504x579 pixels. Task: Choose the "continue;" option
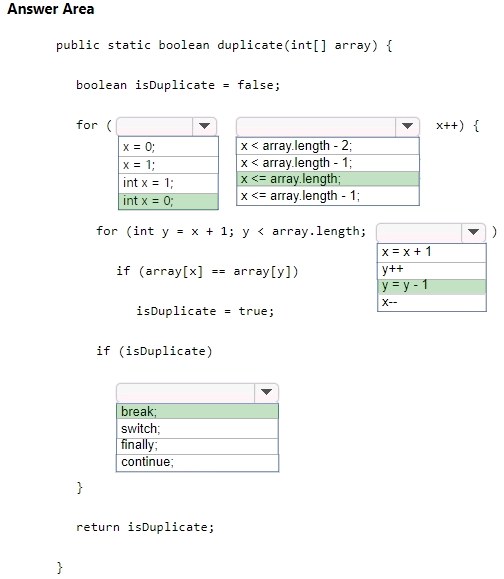point(198,463)
